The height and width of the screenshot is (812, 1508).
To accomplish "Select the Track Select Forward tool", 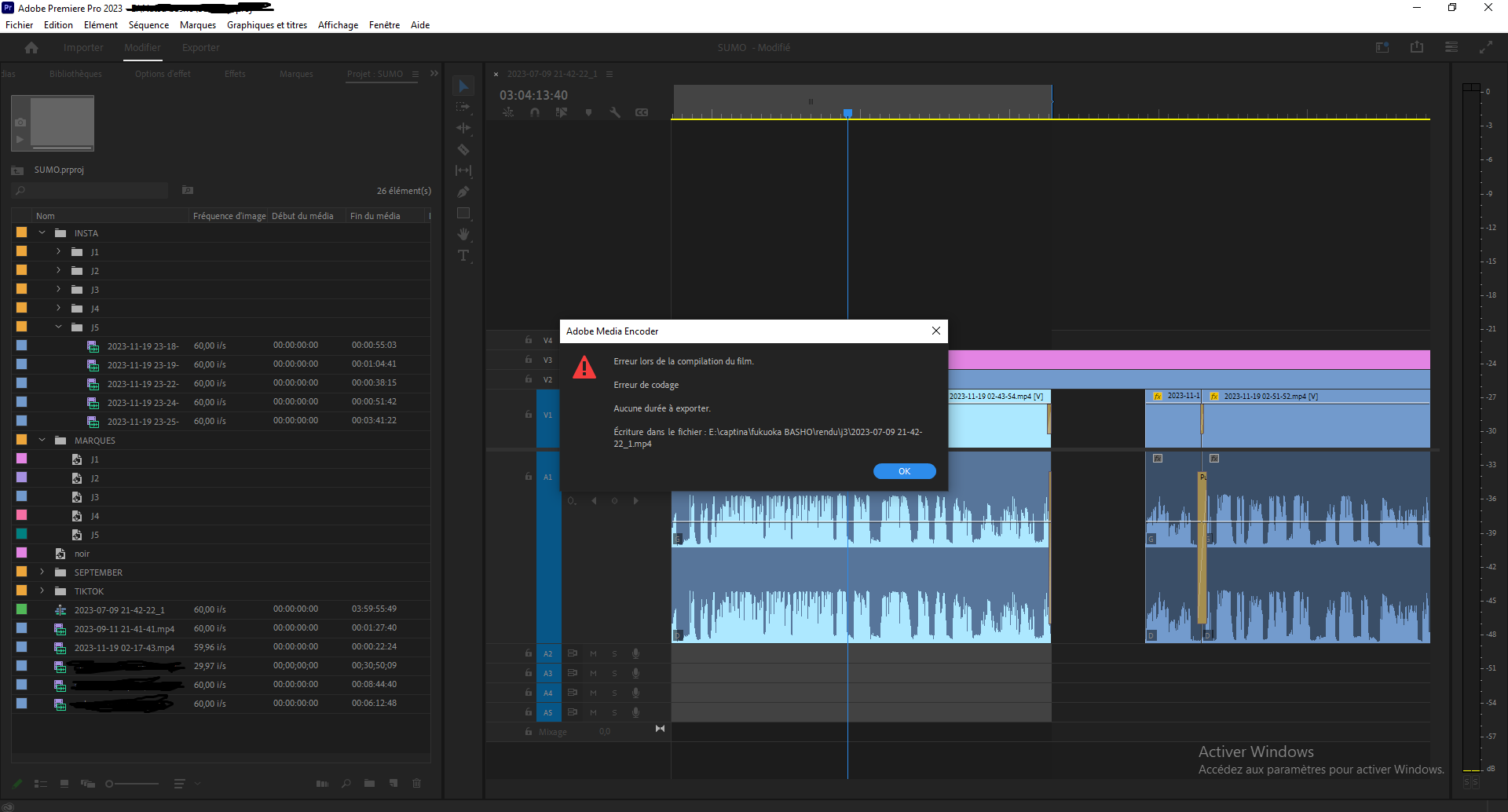I will point(463,107).
